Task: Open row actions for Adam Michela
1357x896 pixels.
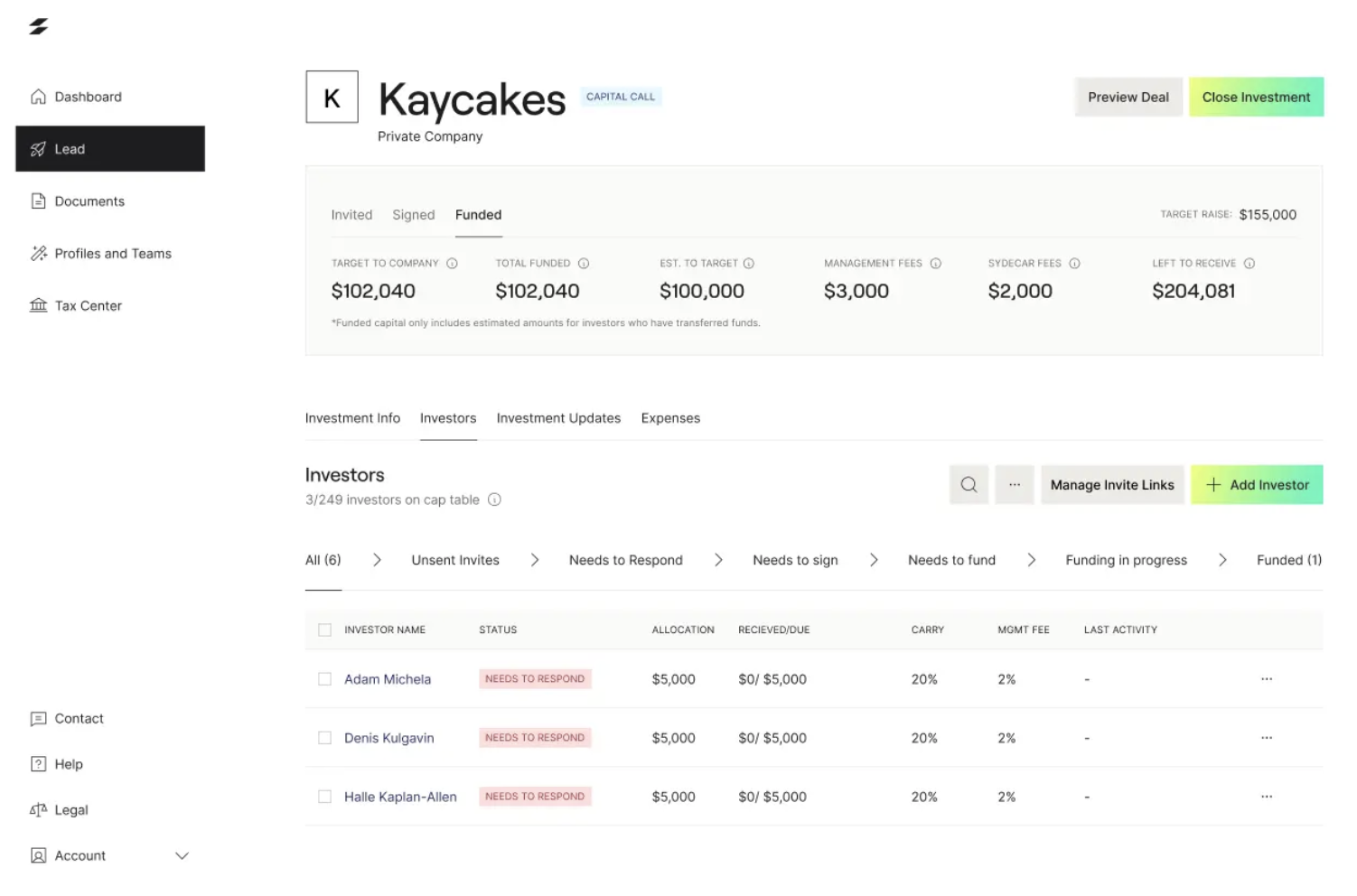Action: point(1267,679)
